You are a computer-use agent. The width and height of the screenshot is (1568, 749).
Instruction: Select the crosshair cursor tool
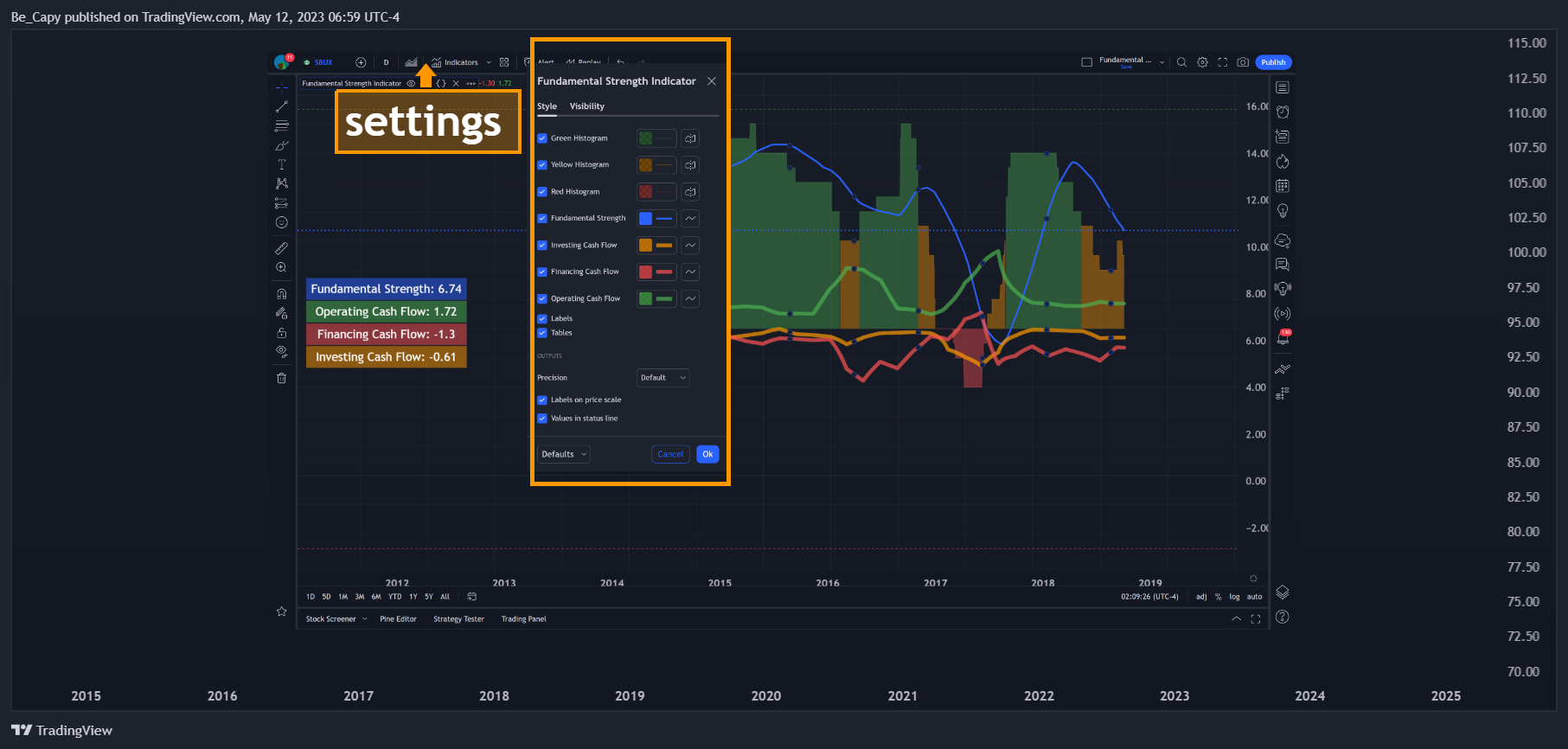pos(281,87)
